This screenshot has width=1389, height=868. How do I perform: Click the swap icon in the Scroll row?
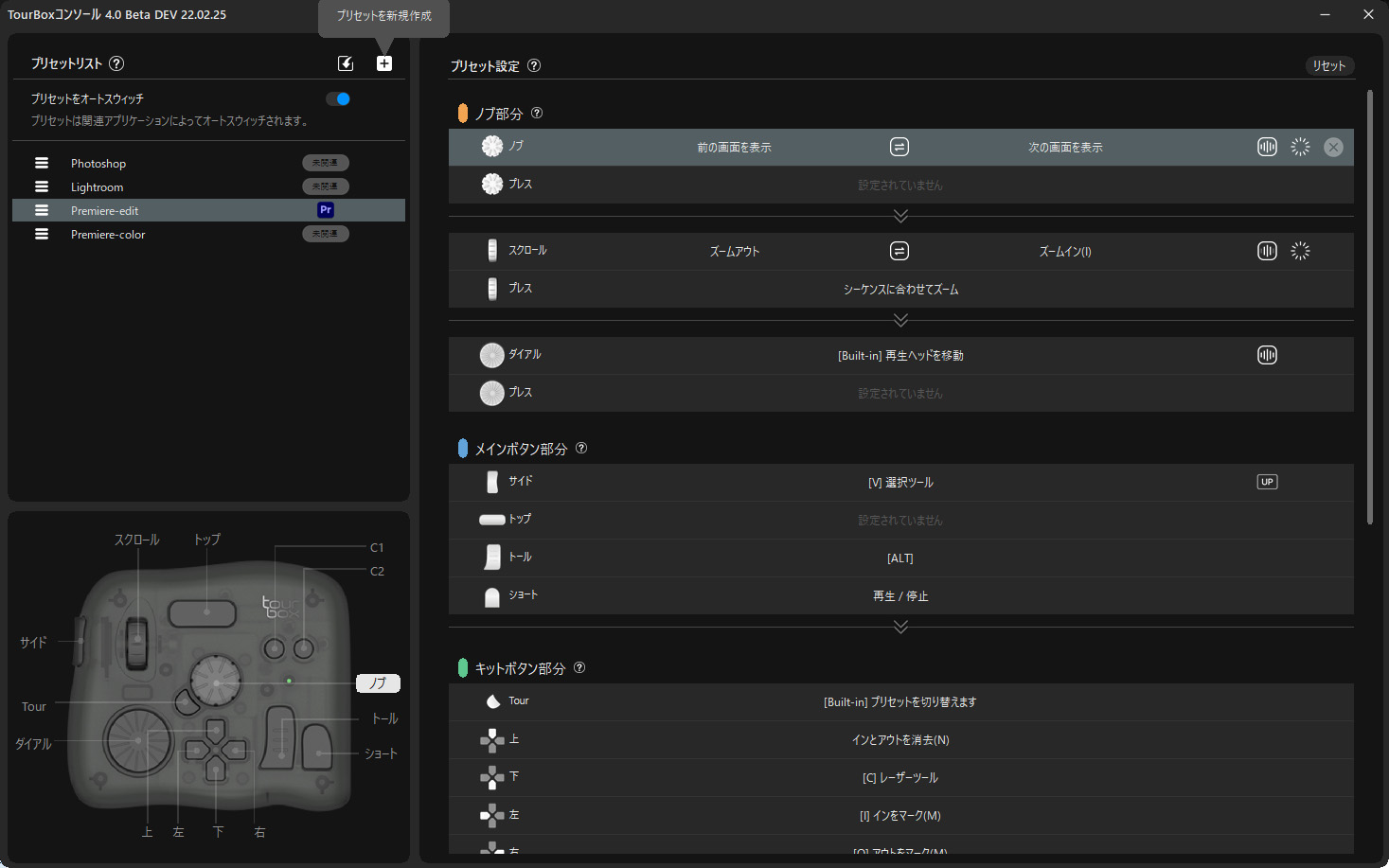pyautogui.click(x=899, y=251)
